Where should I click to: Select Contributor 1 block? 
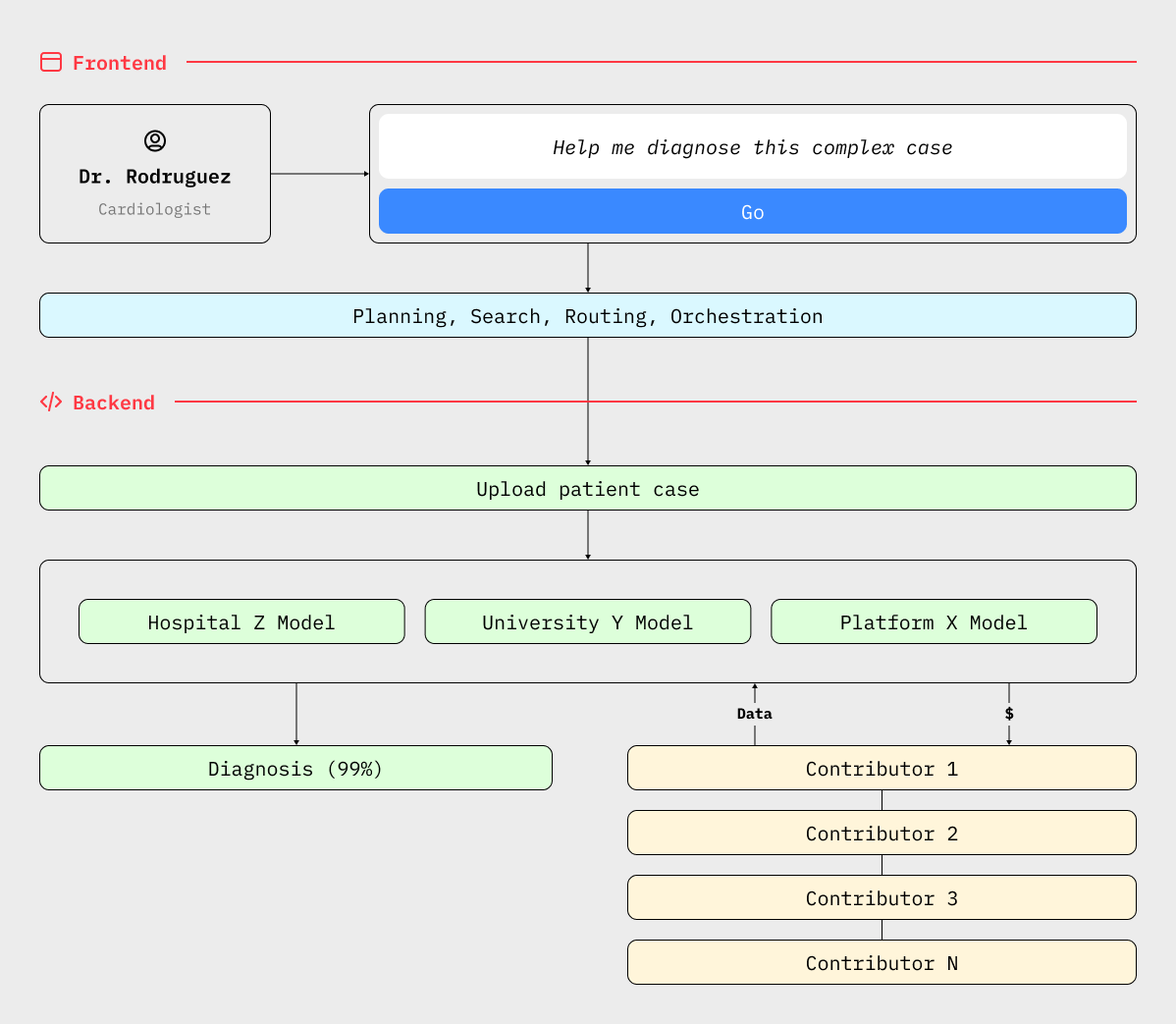coord(882,768)
